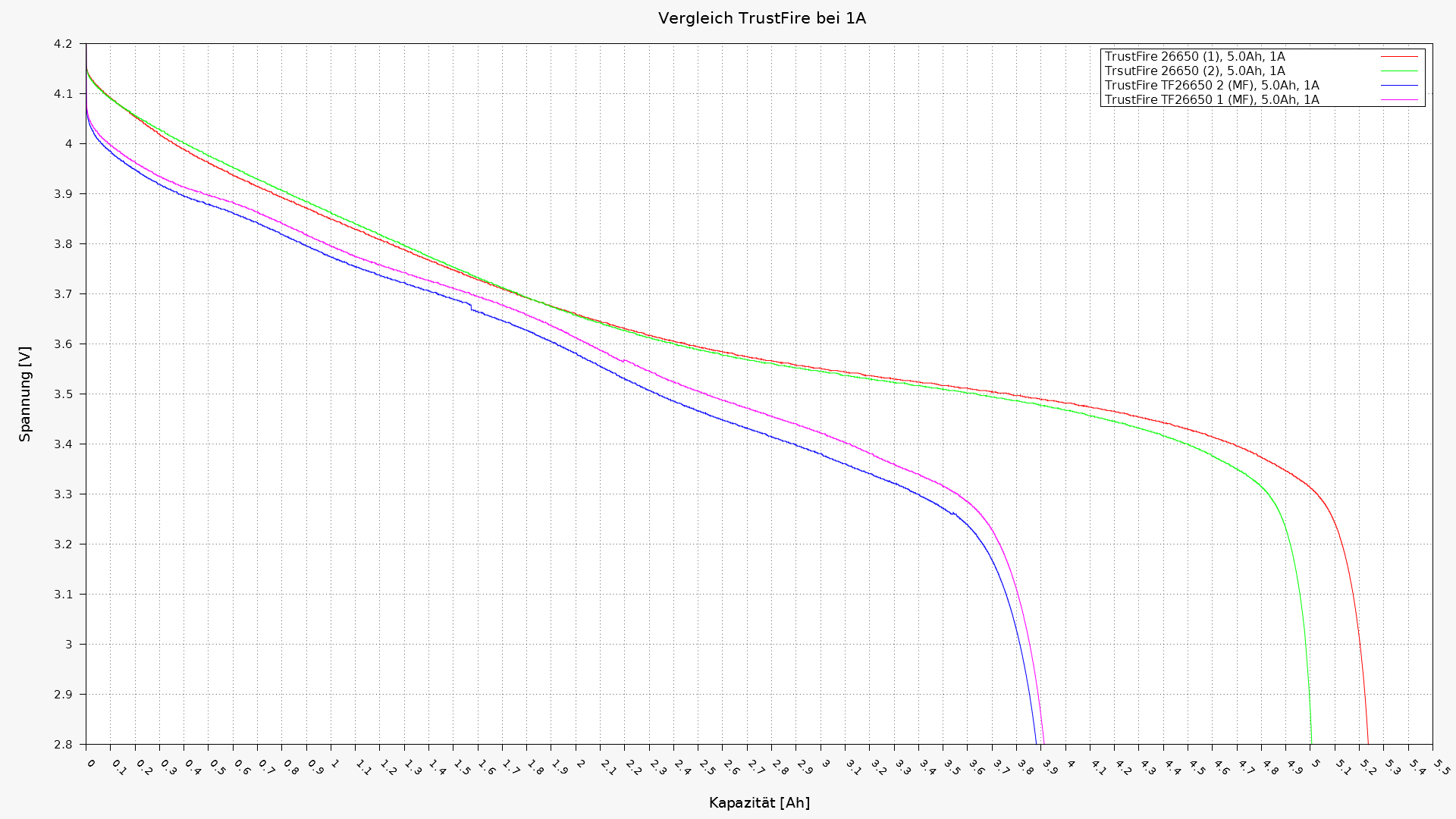Click Kapazität axis tick label "2.5"

[x=707, y=767]
